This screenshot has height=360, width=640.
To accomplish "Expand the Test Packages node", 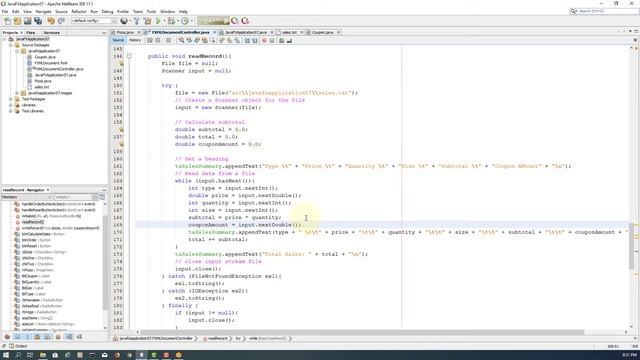I will point(11,99).
